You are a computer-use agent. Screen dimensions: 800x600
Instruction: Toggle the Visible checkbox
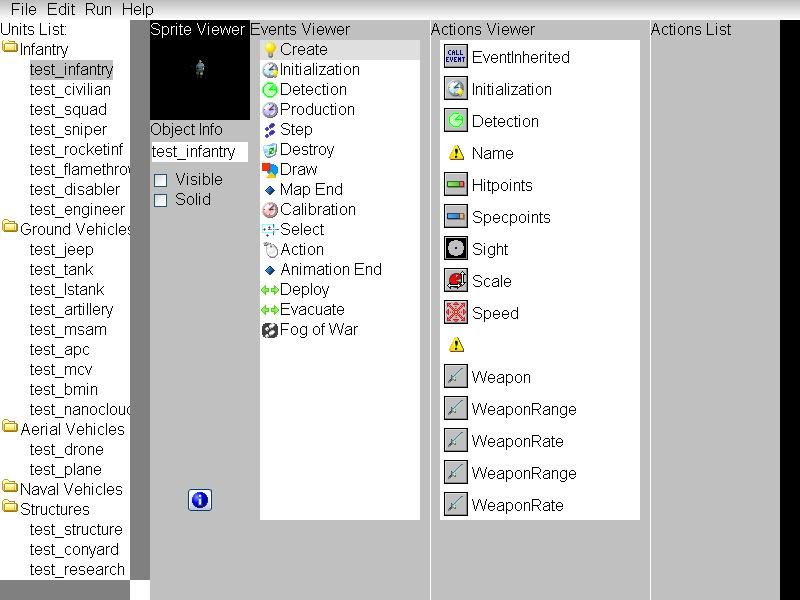coord(161,180)
